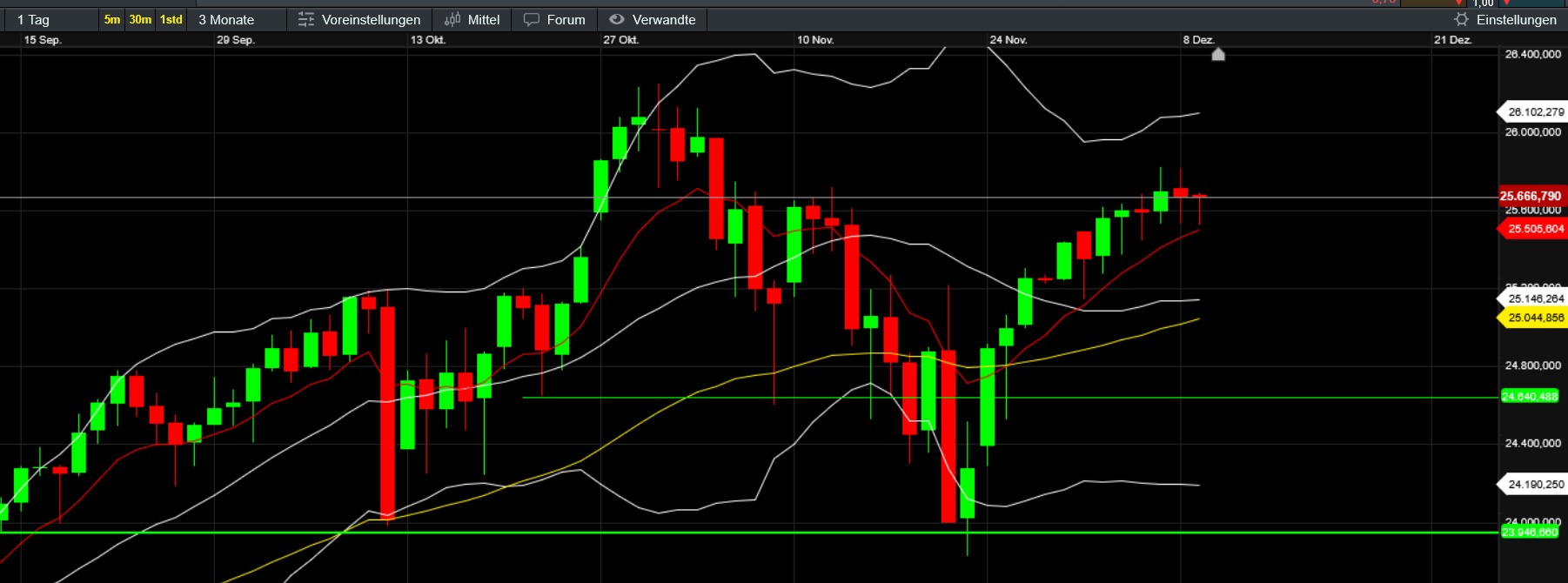
Task: Open the Einstellungen settings label
Action: [x=1517, y=19]
